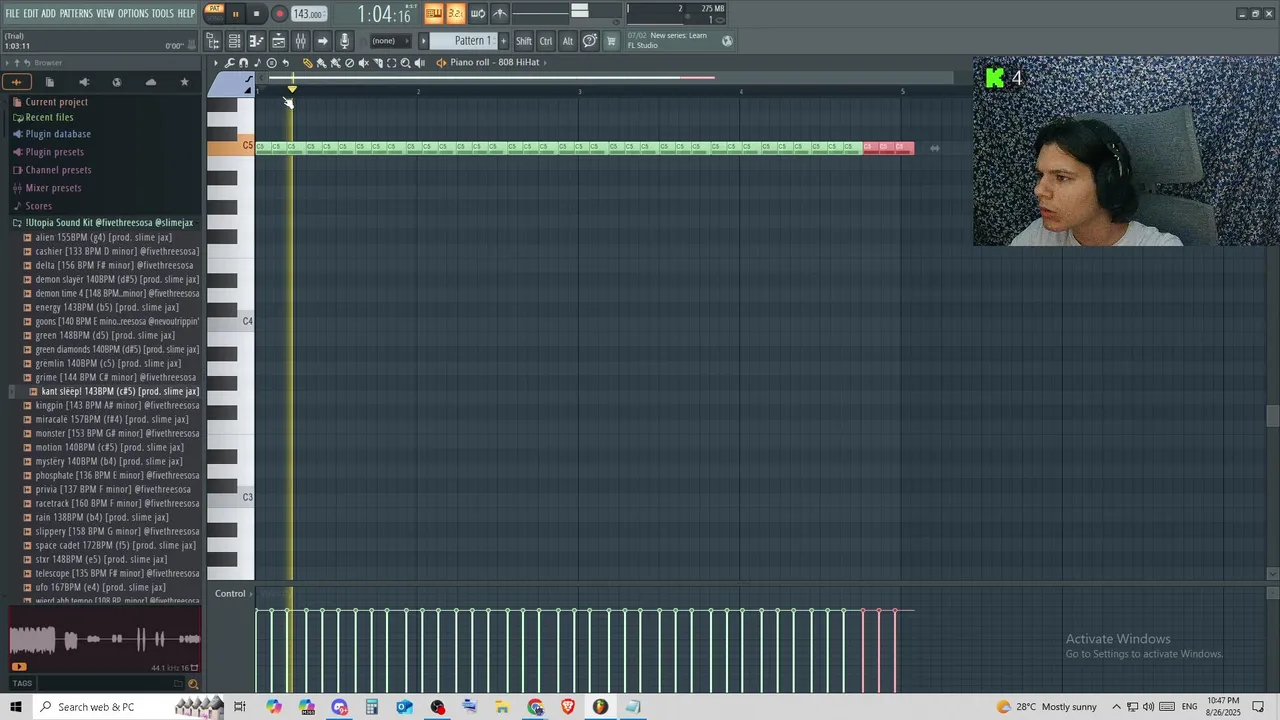The height and width of the screenshot is (720, 1280).
Task: Click the 143.000 tempo field
Action: [x=308, y=14]
